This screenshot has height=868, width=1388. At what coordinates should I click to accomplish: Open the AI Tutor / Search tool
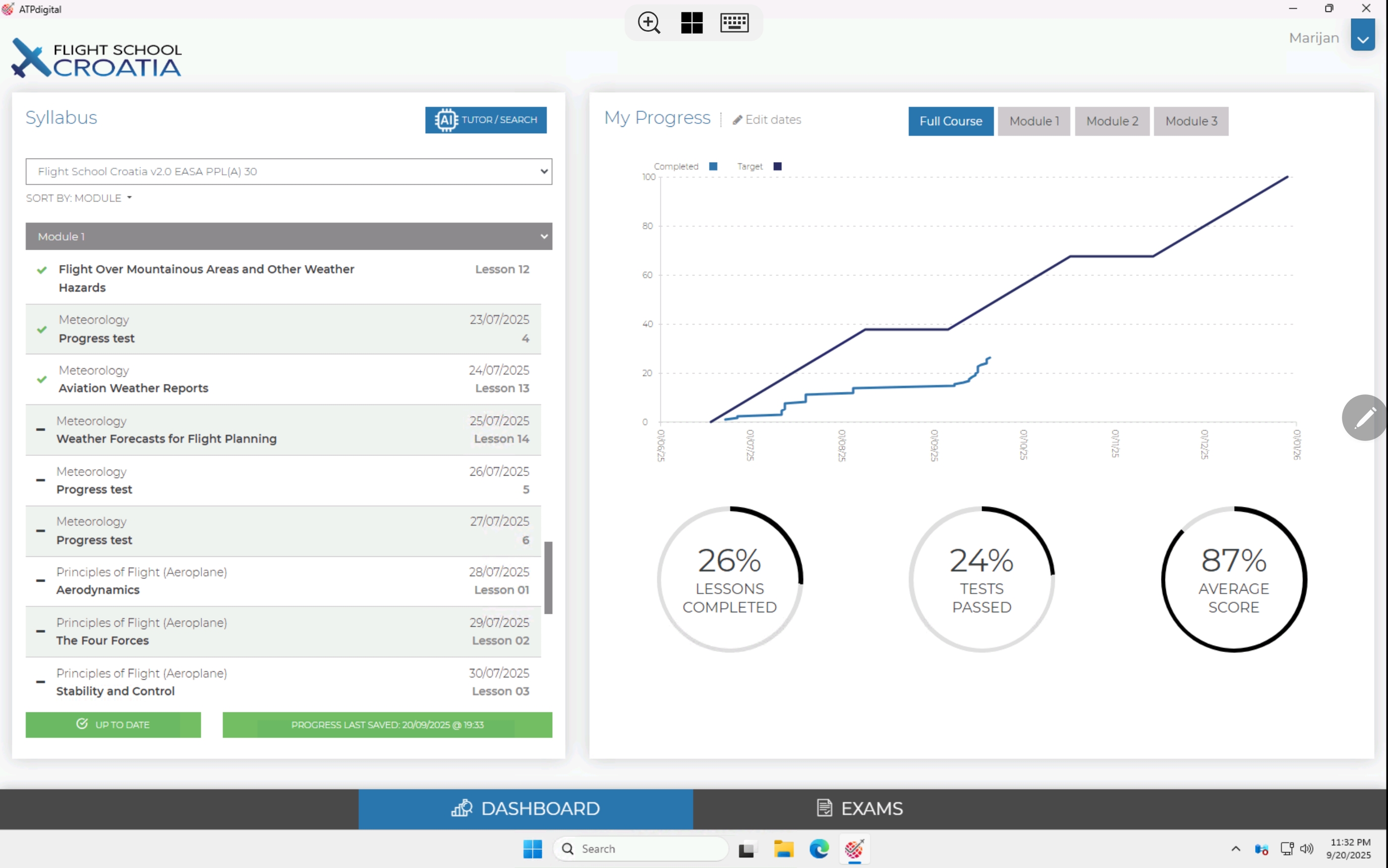point(486,120)
